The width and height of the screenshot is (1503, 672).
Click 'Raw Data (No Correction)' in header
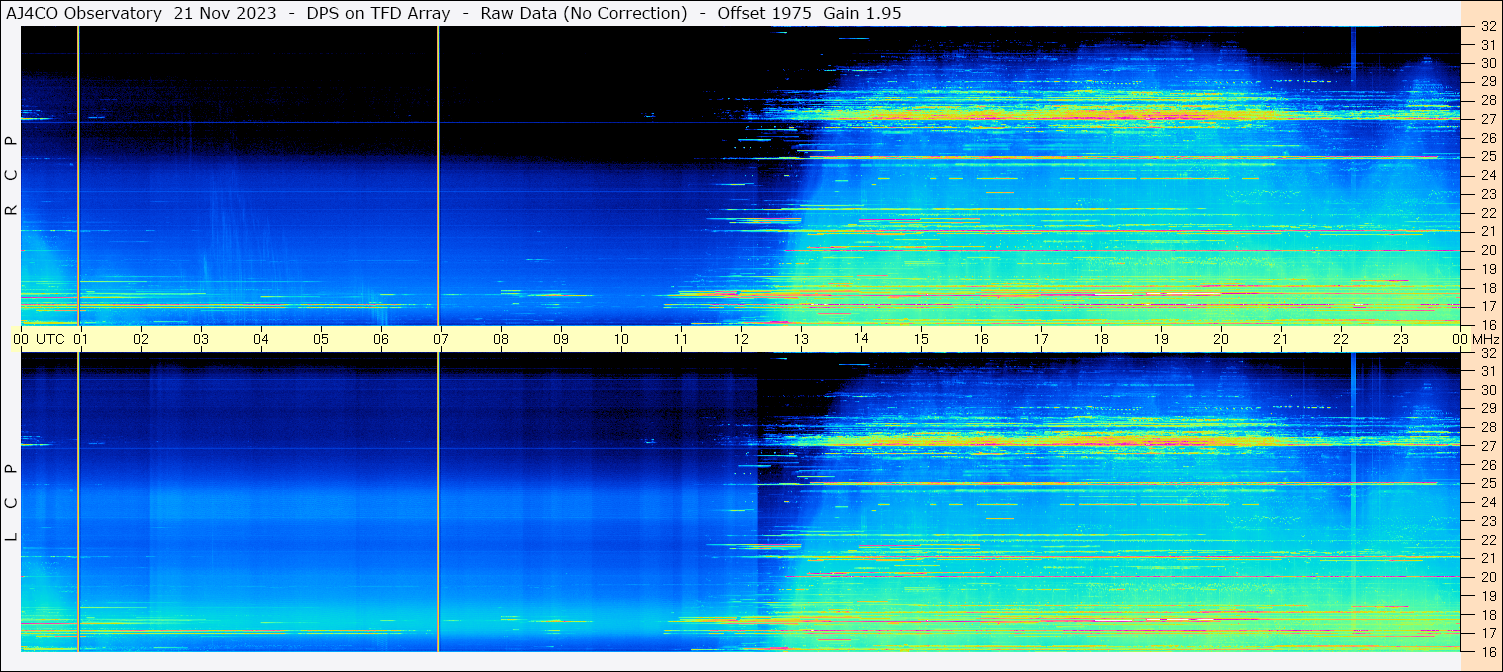583,13
